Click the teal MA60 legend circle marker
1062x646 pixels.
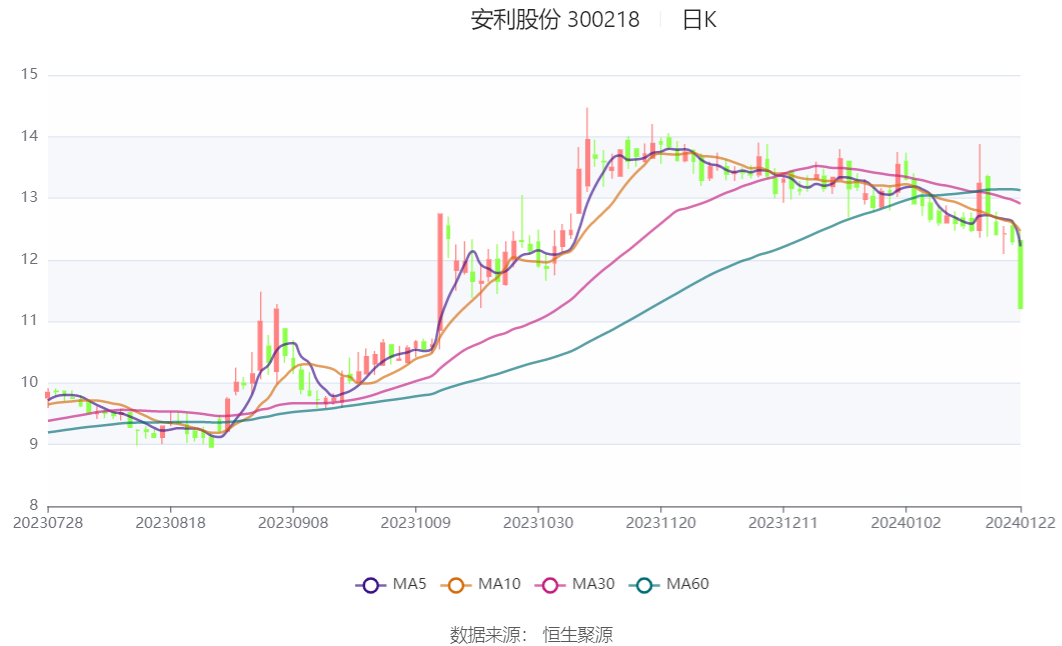pos(644,585)
